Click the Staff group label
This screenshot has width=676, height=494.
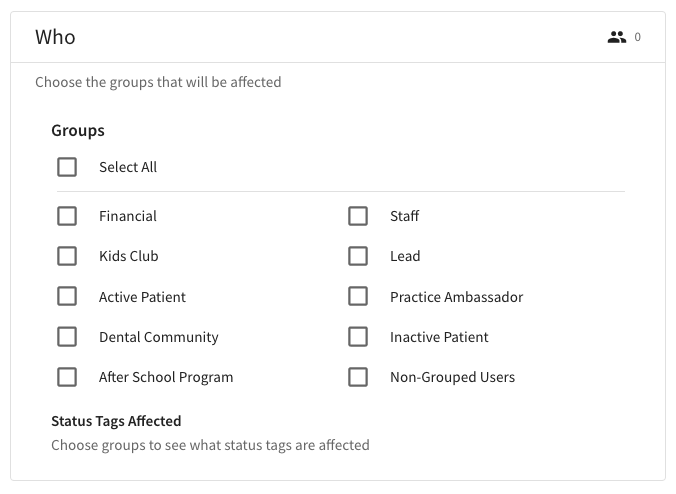tap(405, 216)
